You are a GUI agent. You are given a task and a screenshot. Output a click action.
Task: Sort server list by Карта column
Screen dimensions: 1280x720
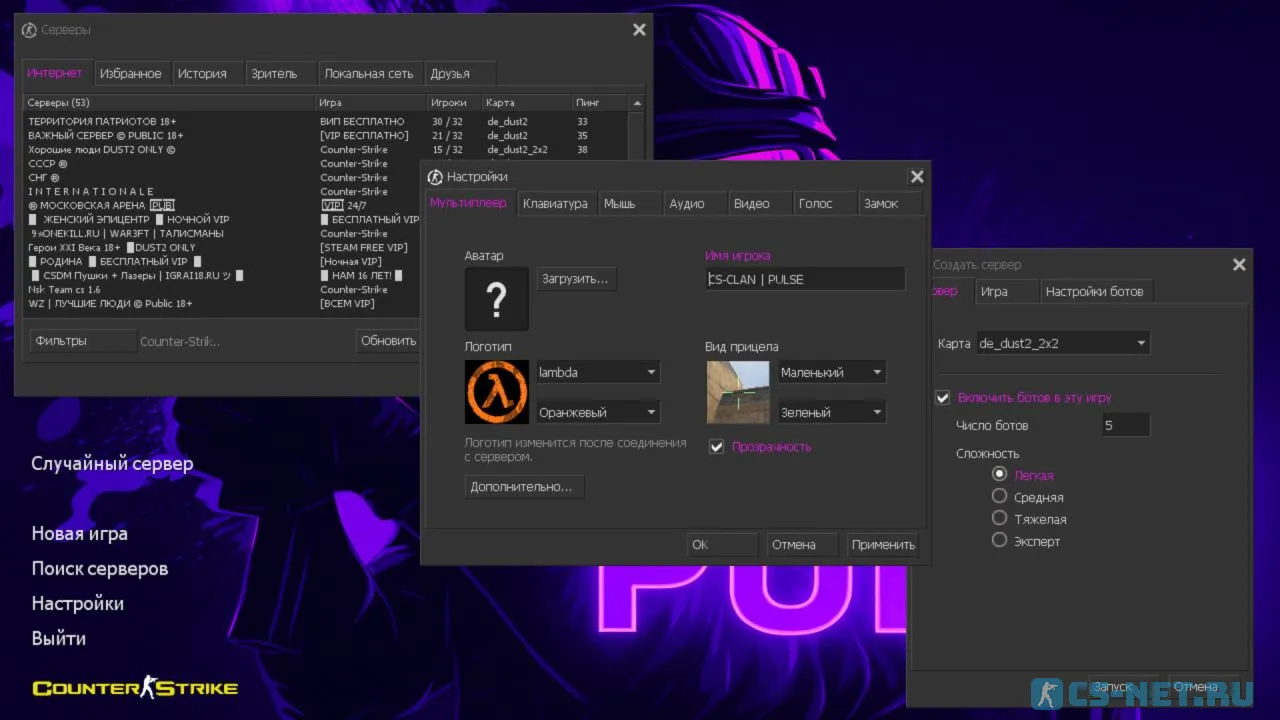coord(527,103)
